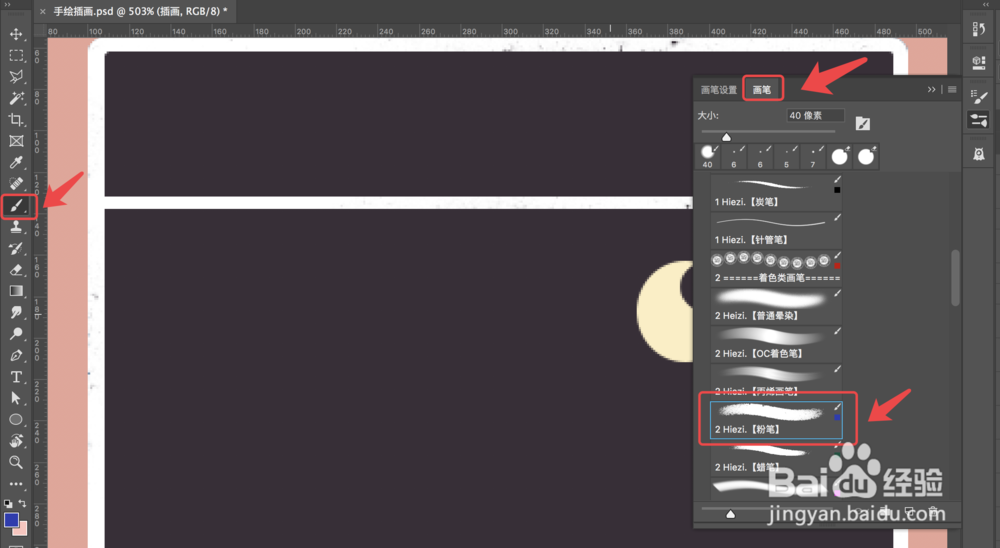Click the brush list vertical scrollbar

pos(955,278)
